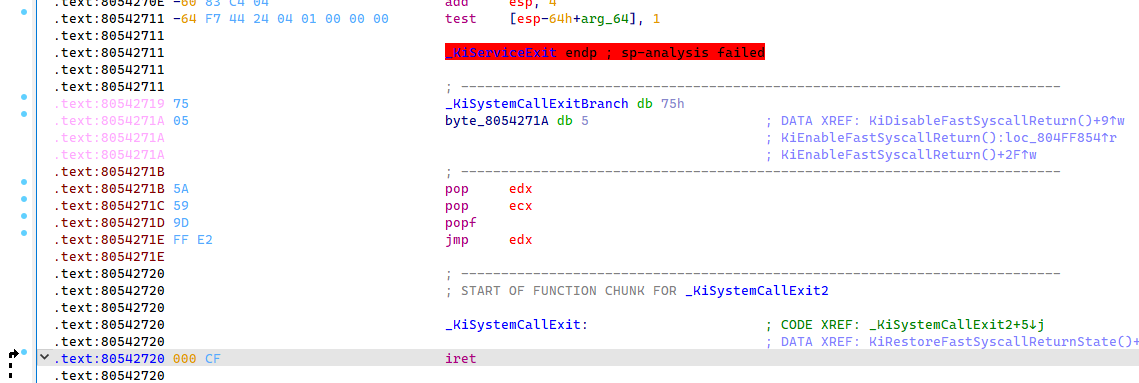Click opcode byte 9D
The width and height of the screenshot is (1139, 383).
click(181, 222)
